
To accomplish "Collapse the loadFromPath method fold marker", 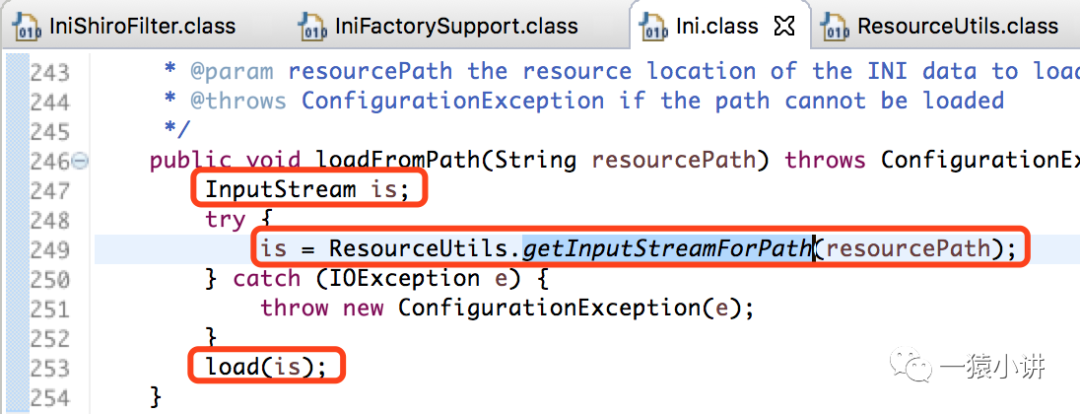I will click(81, 160).
